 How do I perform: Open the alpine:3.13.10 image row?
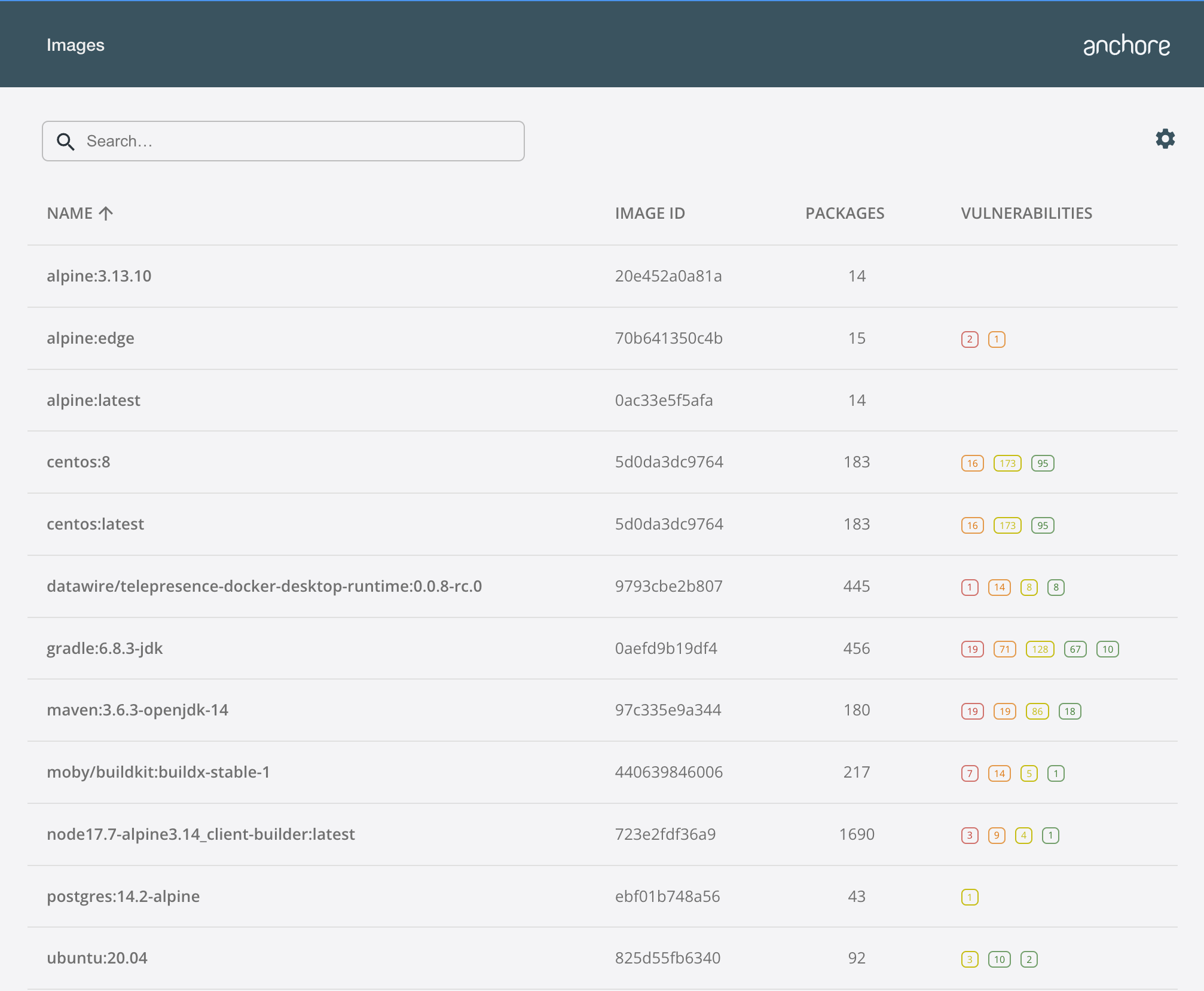click(x=99, y=276)
